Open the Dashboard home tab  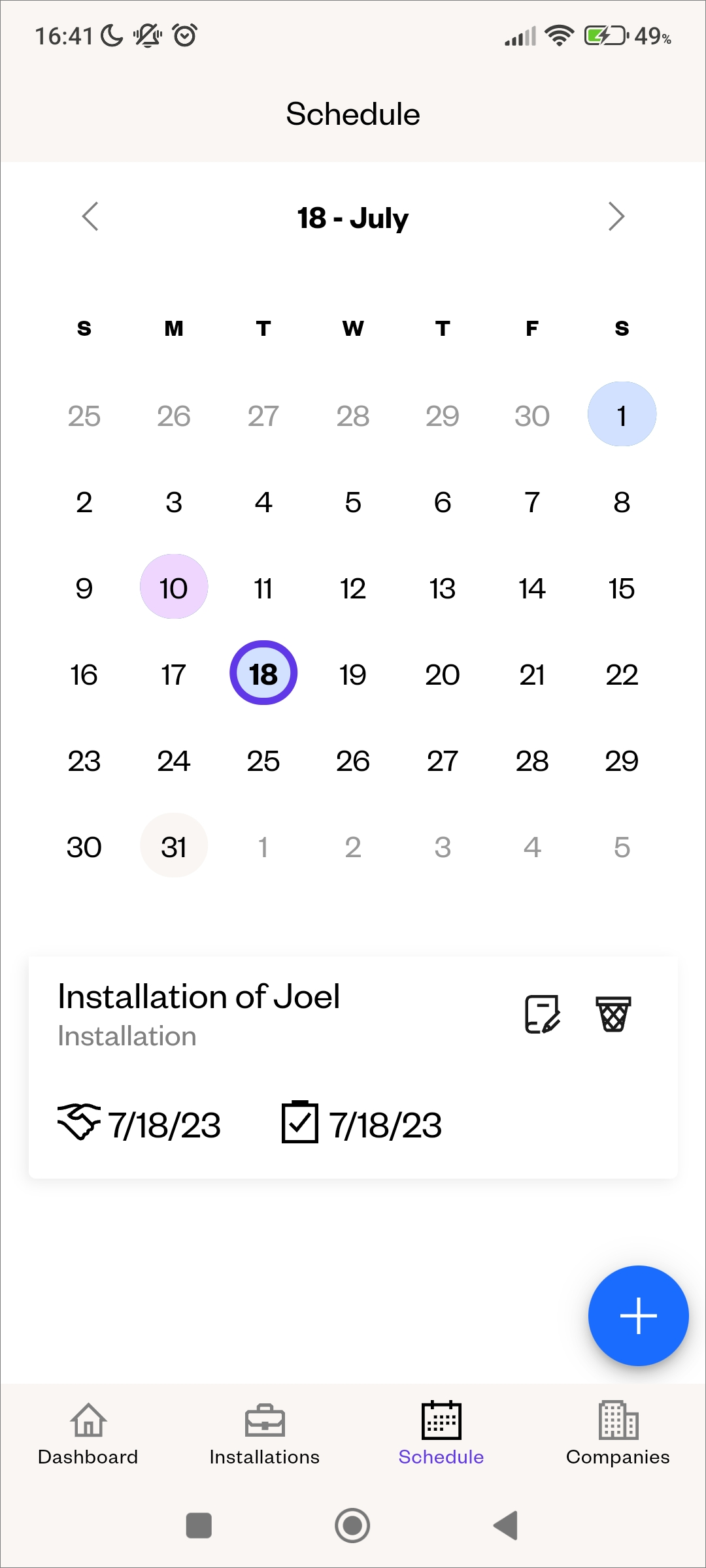88,1433
